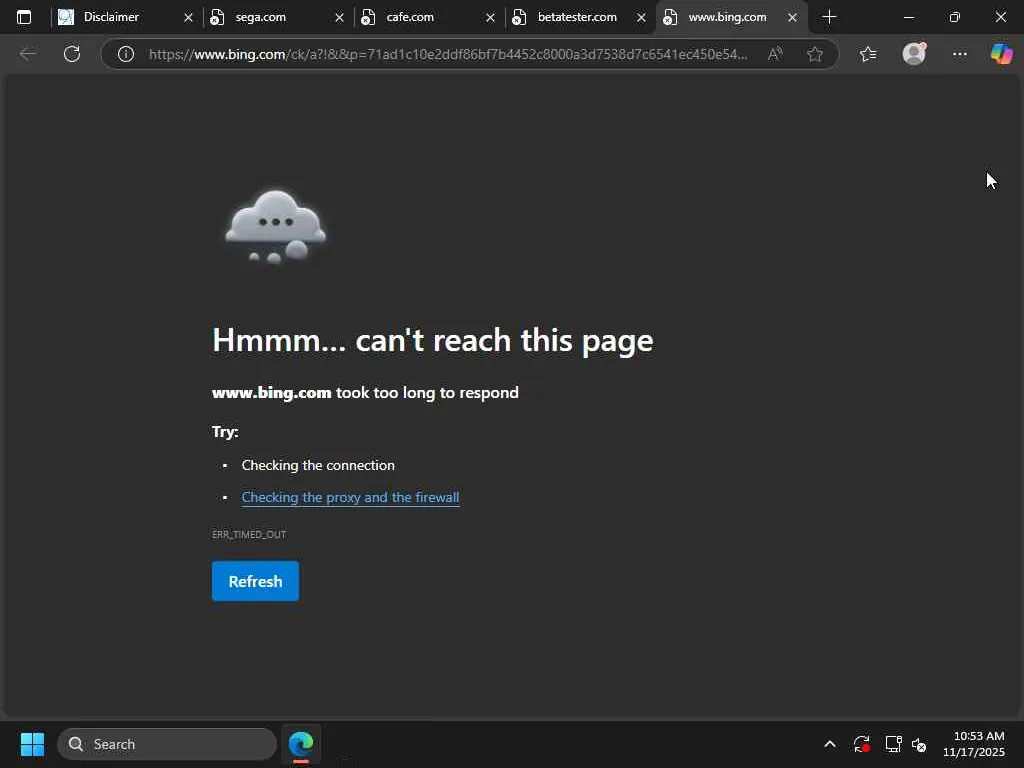This screenshot has height=768, width=1024.
Task: Open the muted volume tray icon
Action: (x=919, y=744)
